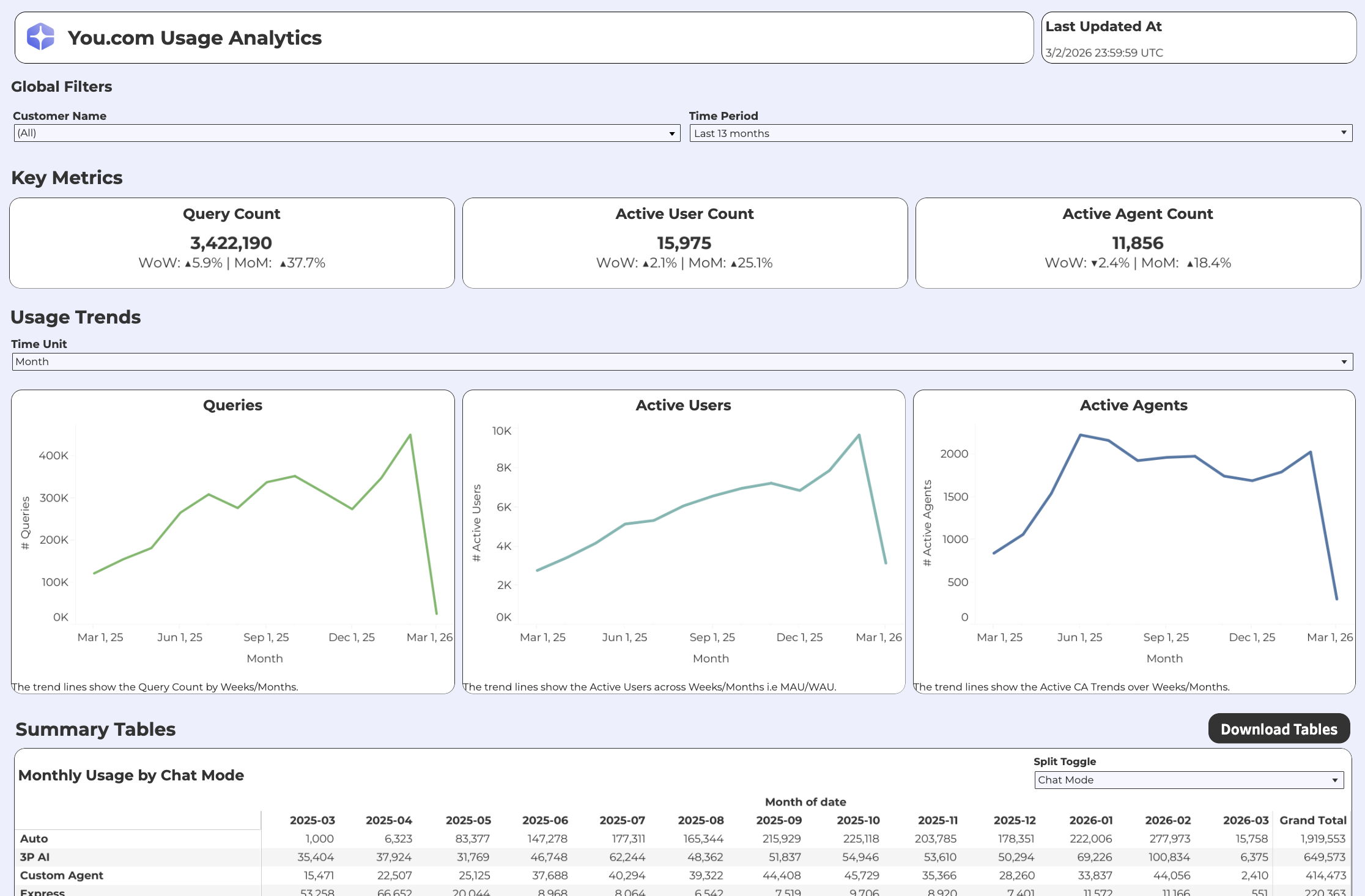Click the Auto 2025-09 value 215,929
The height and width of the screenshot is (896, 1365).
(782, 839)
